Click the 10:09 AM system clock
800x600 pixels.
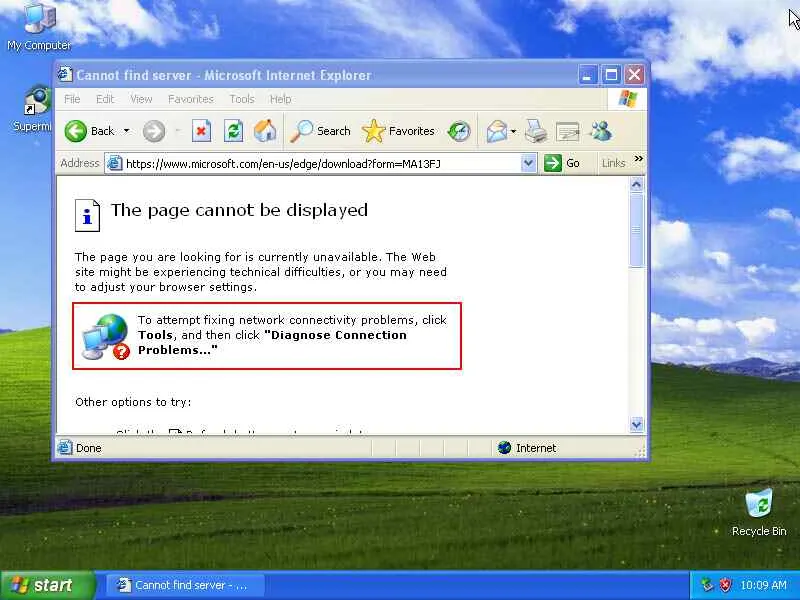pos(763,585)
